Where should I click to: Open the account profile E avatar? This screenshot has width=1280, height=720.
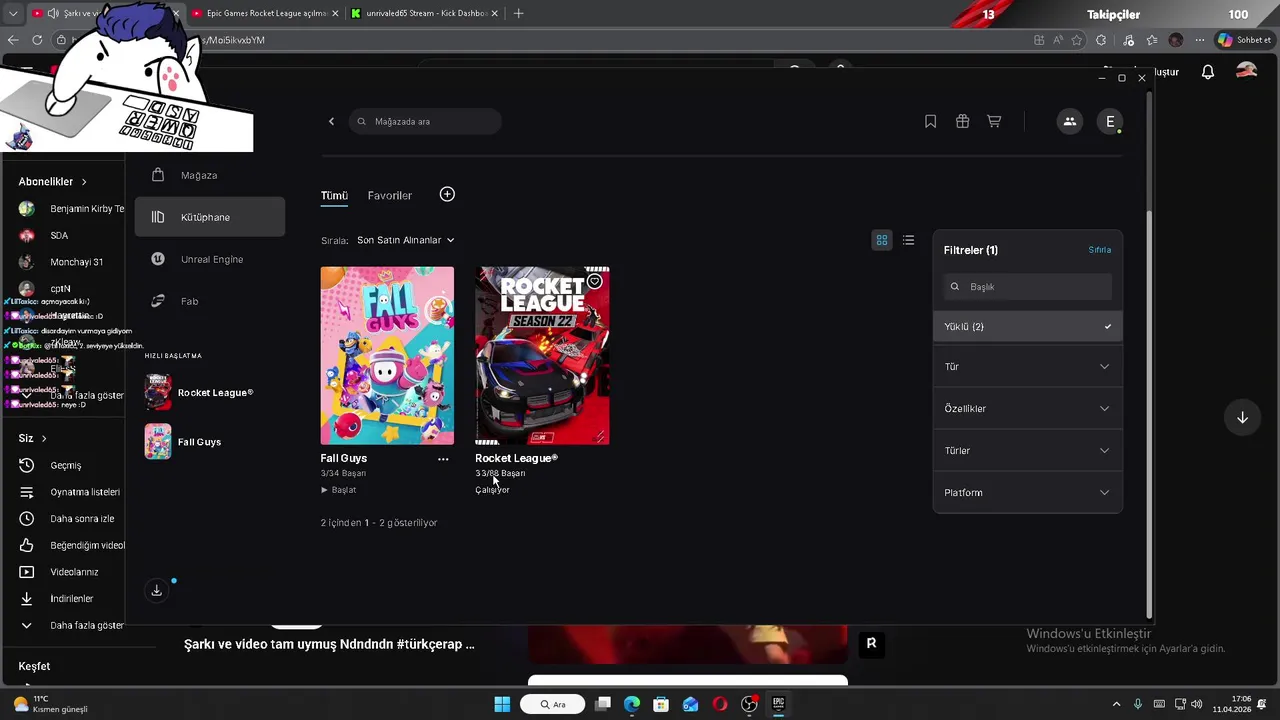pos(1110,121)
